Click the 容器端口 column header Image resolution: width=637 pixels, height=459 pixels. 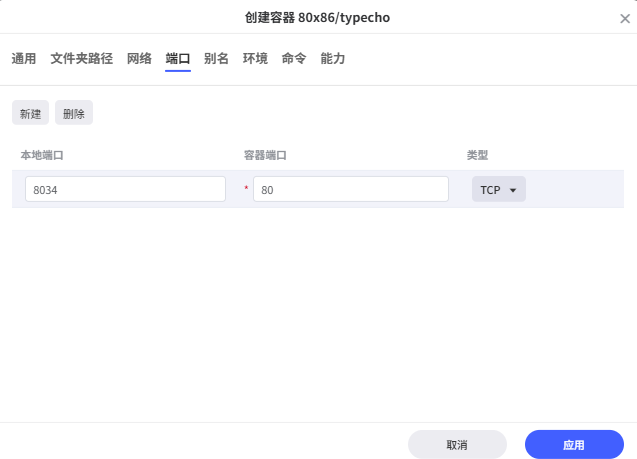point(265,155)
